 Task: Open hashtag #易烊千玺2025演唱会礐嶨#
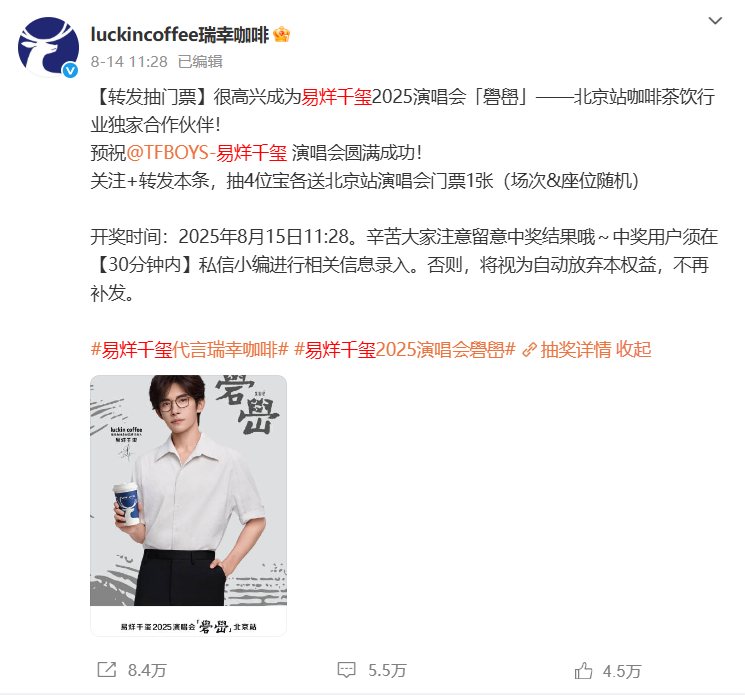405,350
